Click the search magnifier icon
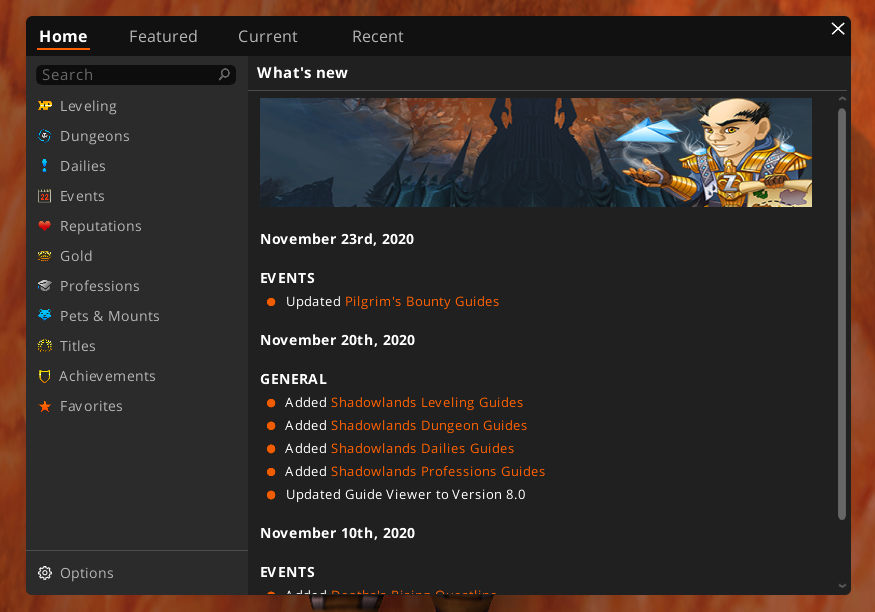Image resolution: width=875 pixels, height=612 pixels. [x=224, y=74]
